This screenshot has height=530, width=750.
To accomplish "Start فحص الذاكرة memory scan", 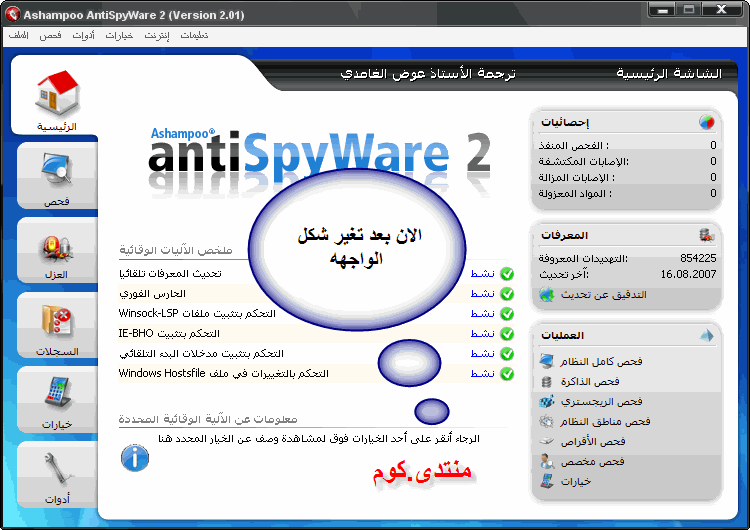I will pyautogui.click(x=590, y=382).
